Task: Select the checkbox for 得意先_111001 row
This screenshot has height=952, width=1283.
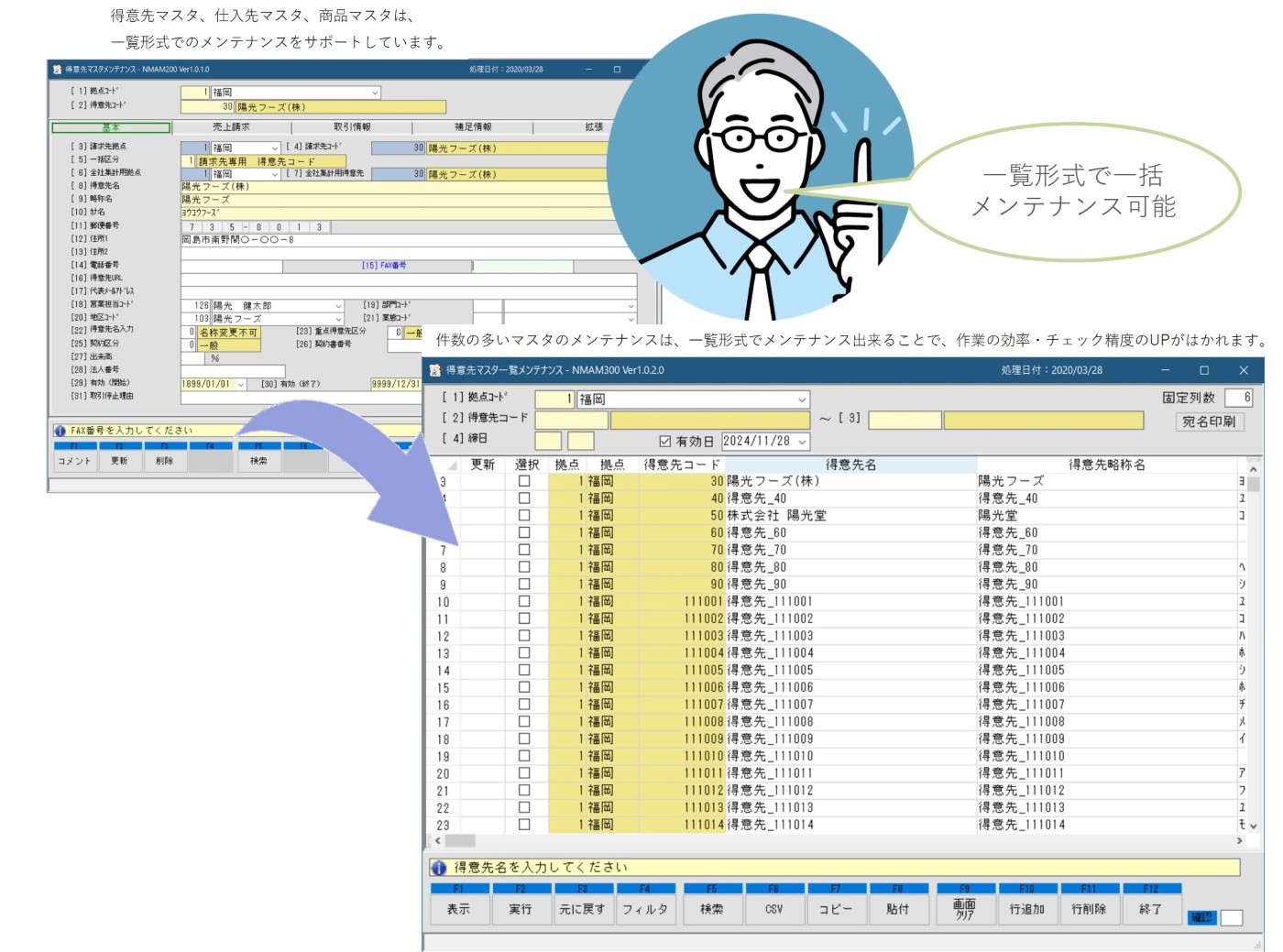Action: tap(524, 602)
